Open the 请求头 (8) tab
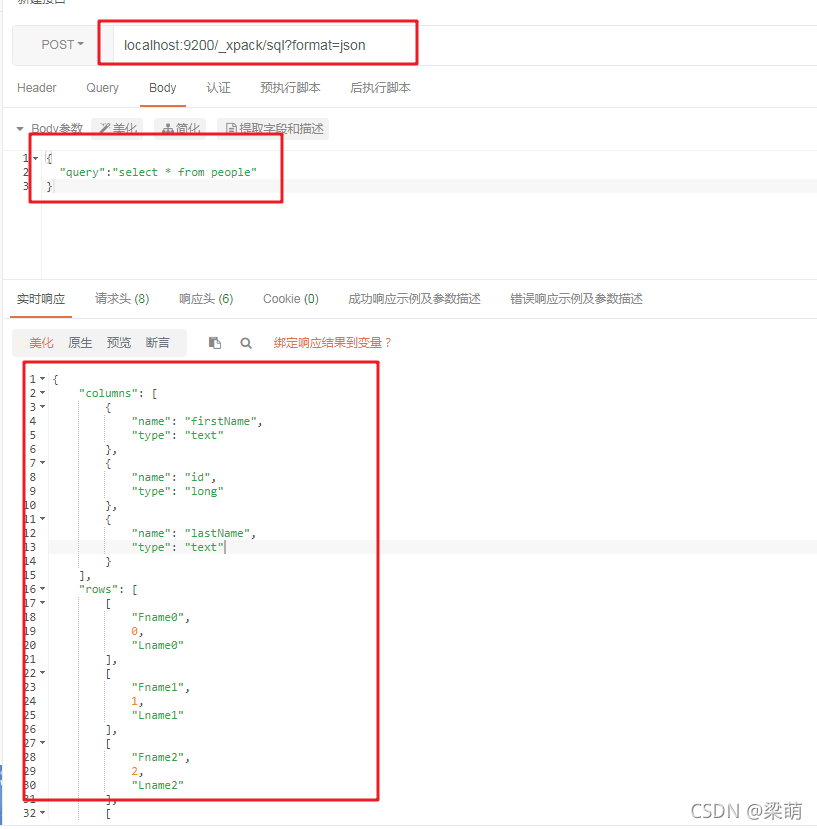The width and height of the screenshot is (817, 829). (121, 298)
